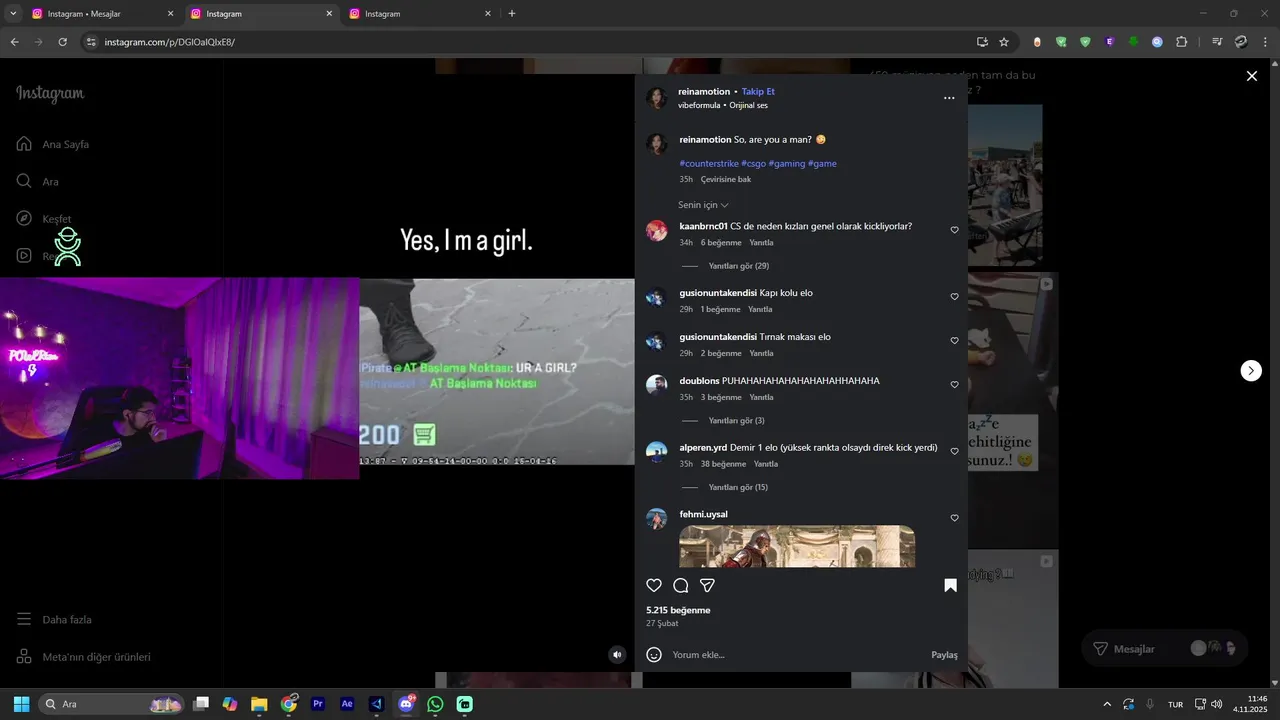Open Ara search in Instagram sidebar
Viewport: 1280px width, 720px height.
pos(38,182)
